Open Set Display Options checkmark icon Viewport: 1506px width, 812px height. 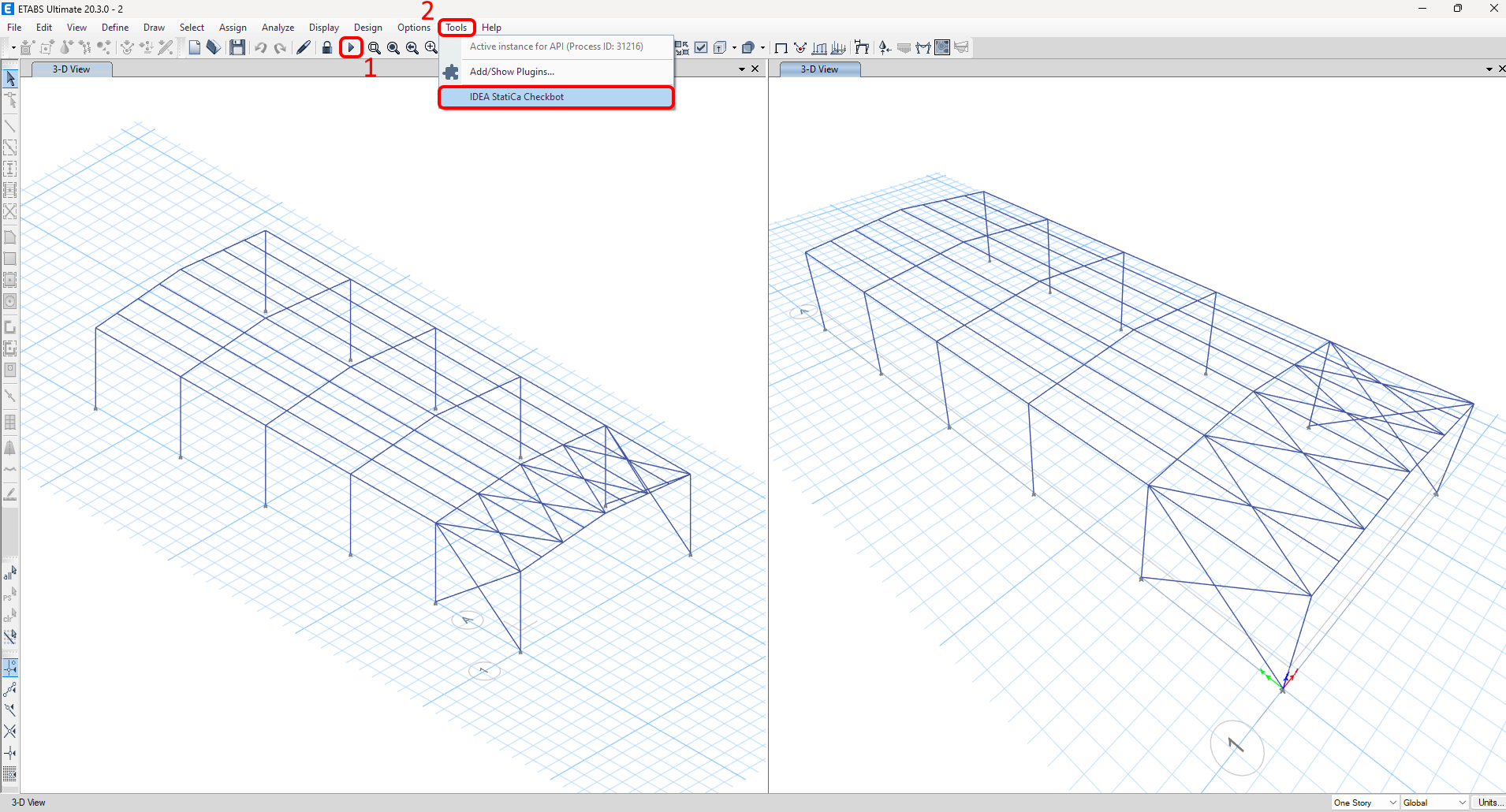[701, 47]
